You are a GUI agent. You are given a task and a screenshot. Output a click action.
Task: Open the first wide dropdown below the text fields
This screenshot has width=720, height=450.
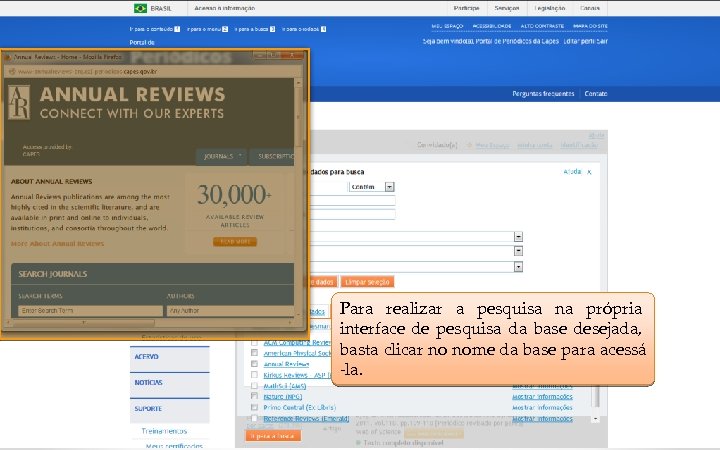coord(417,237)
